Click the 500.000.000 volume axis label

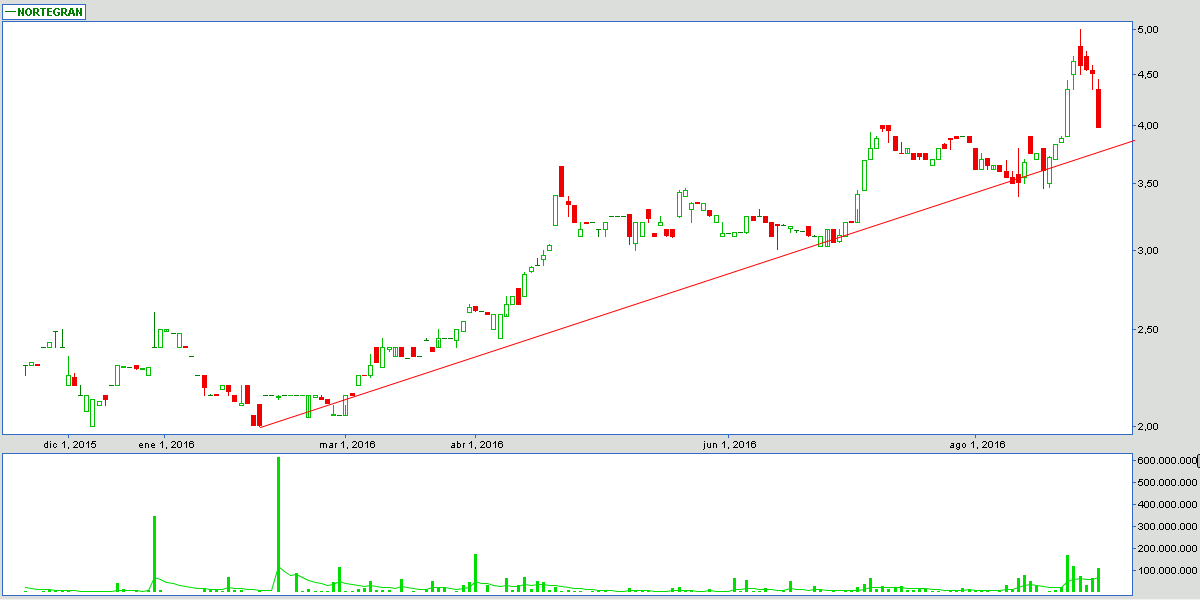(x=1167, y=482)
